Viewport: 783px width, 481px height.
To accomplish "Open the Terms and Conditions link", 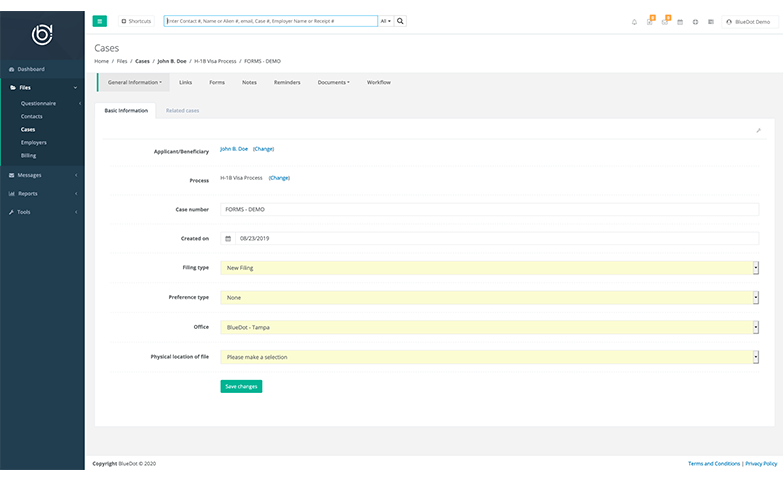I will [714, 464].
